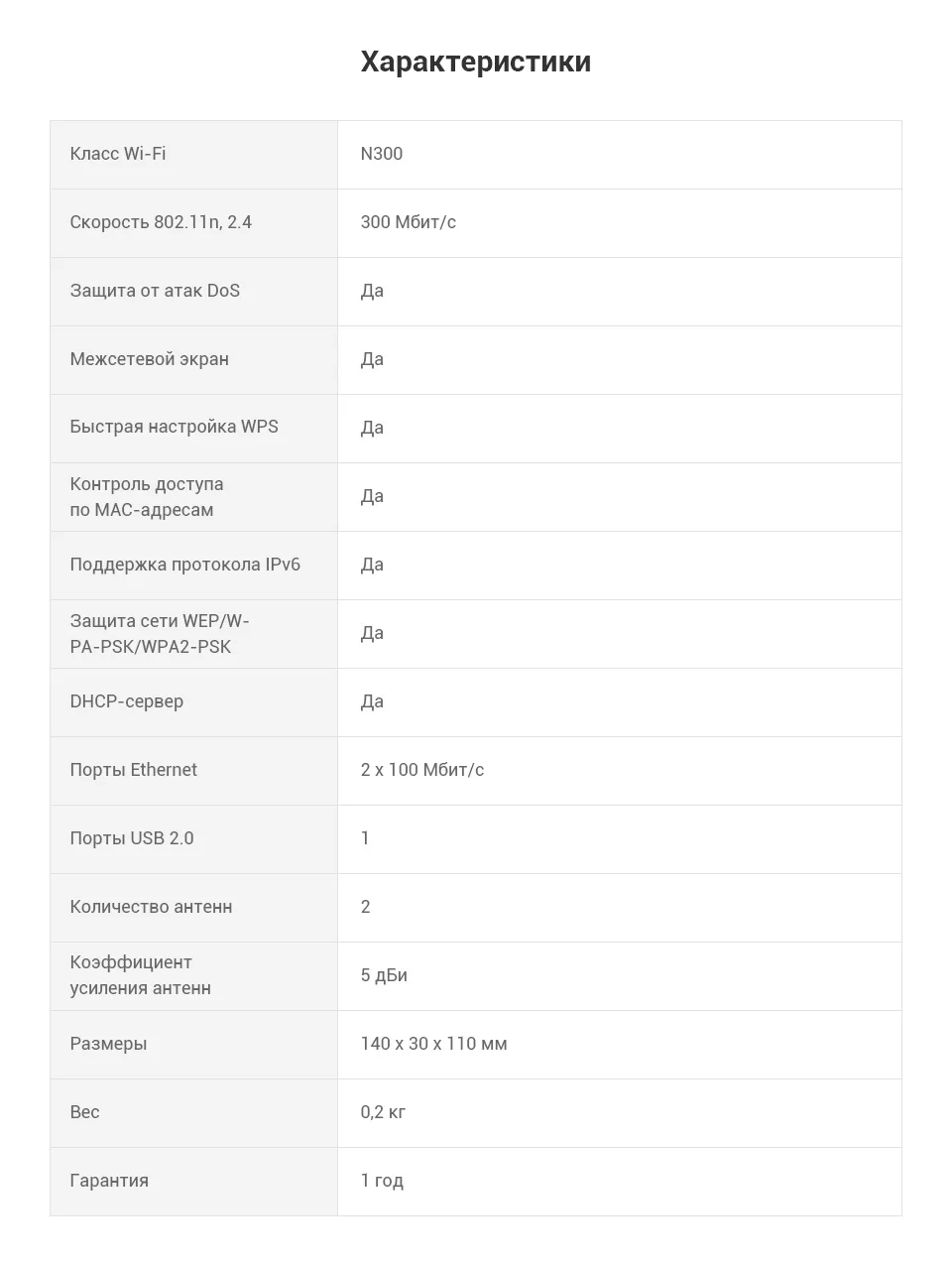Click the 5 дБи antenna gain value

[384, 975]
